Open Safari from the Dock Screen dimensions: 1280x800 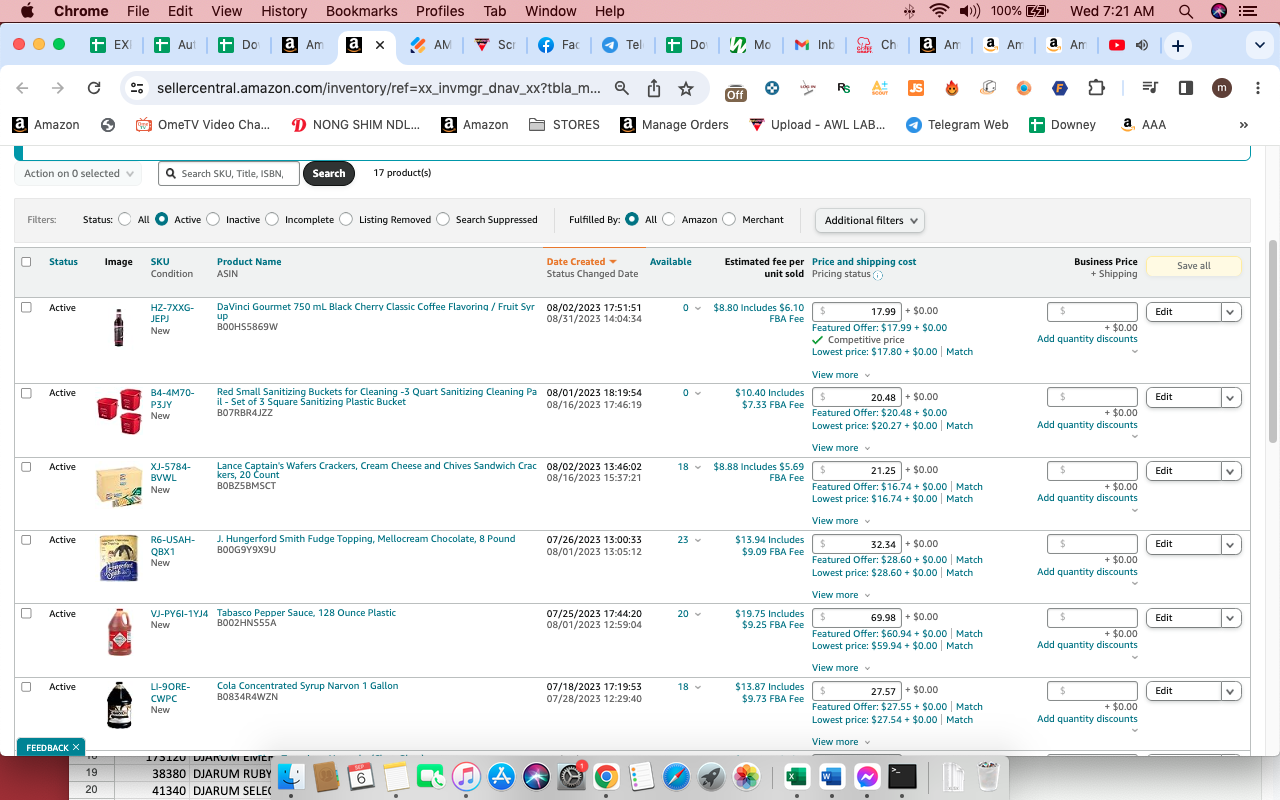(x=677, y=776)
